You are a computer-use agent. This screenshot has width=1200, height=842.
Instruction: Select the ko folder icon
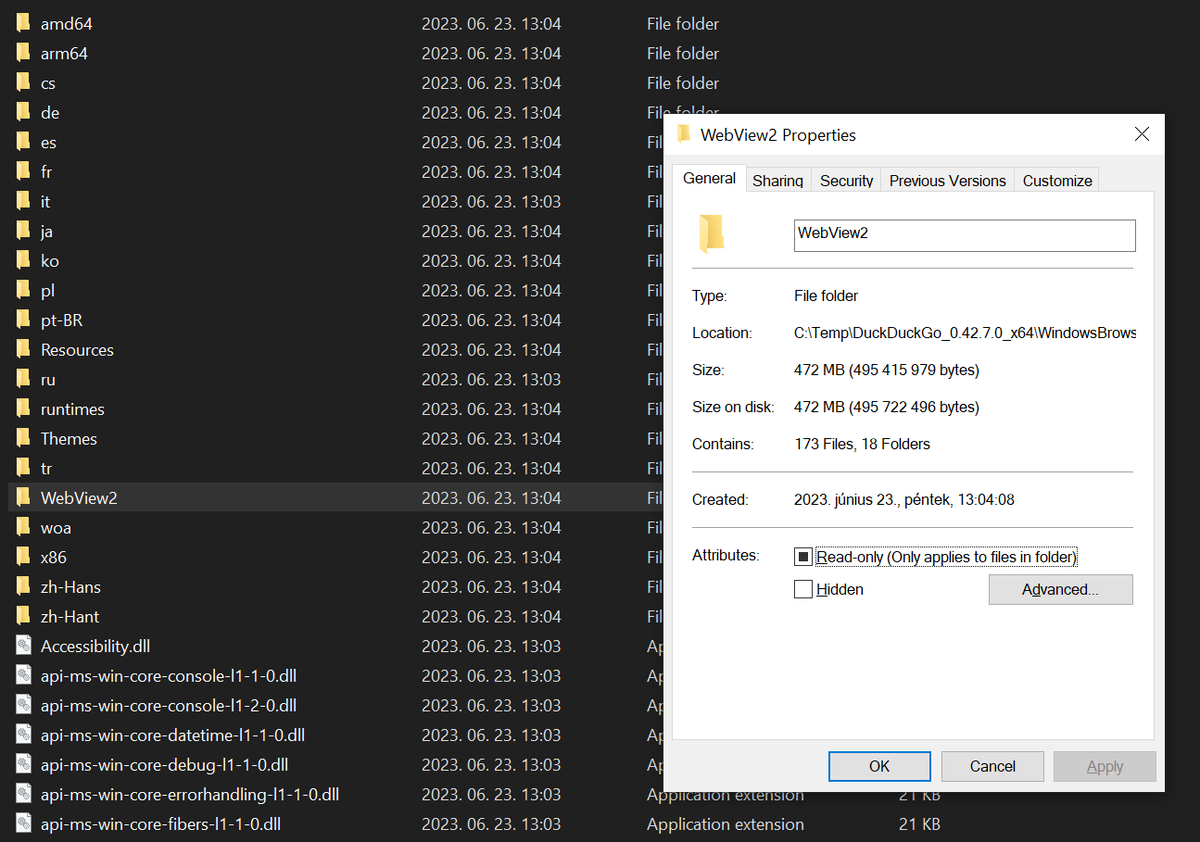(24, 261)
